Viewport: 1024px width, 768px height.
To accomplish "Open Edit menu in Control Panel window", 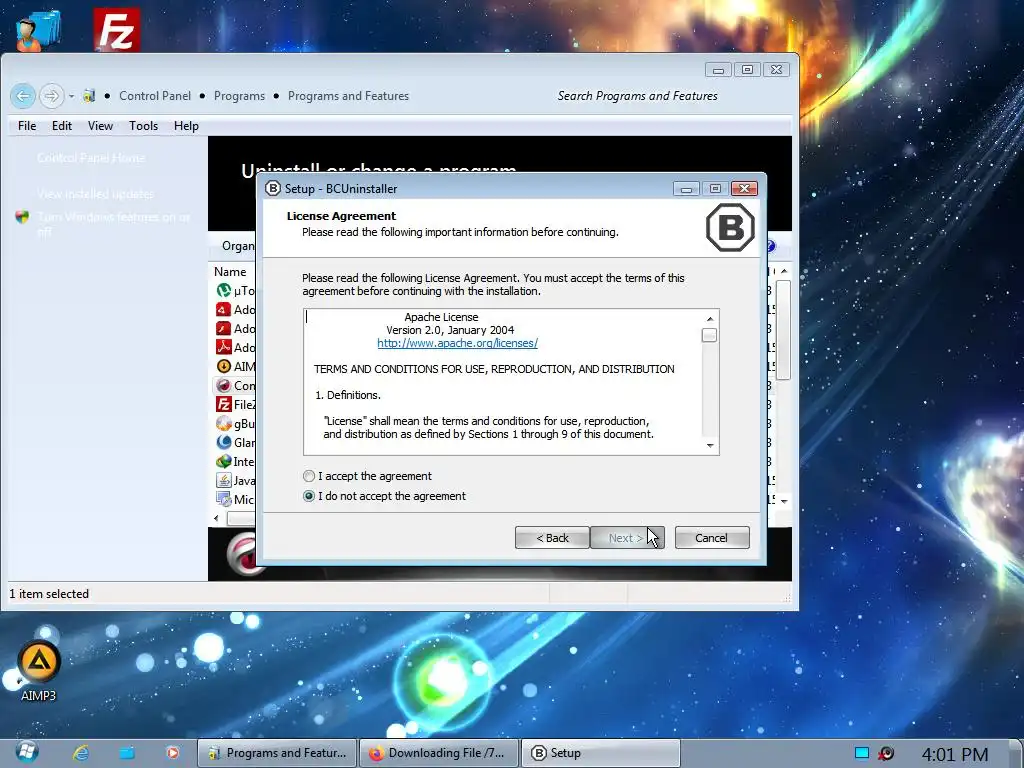I will point(62,126).
